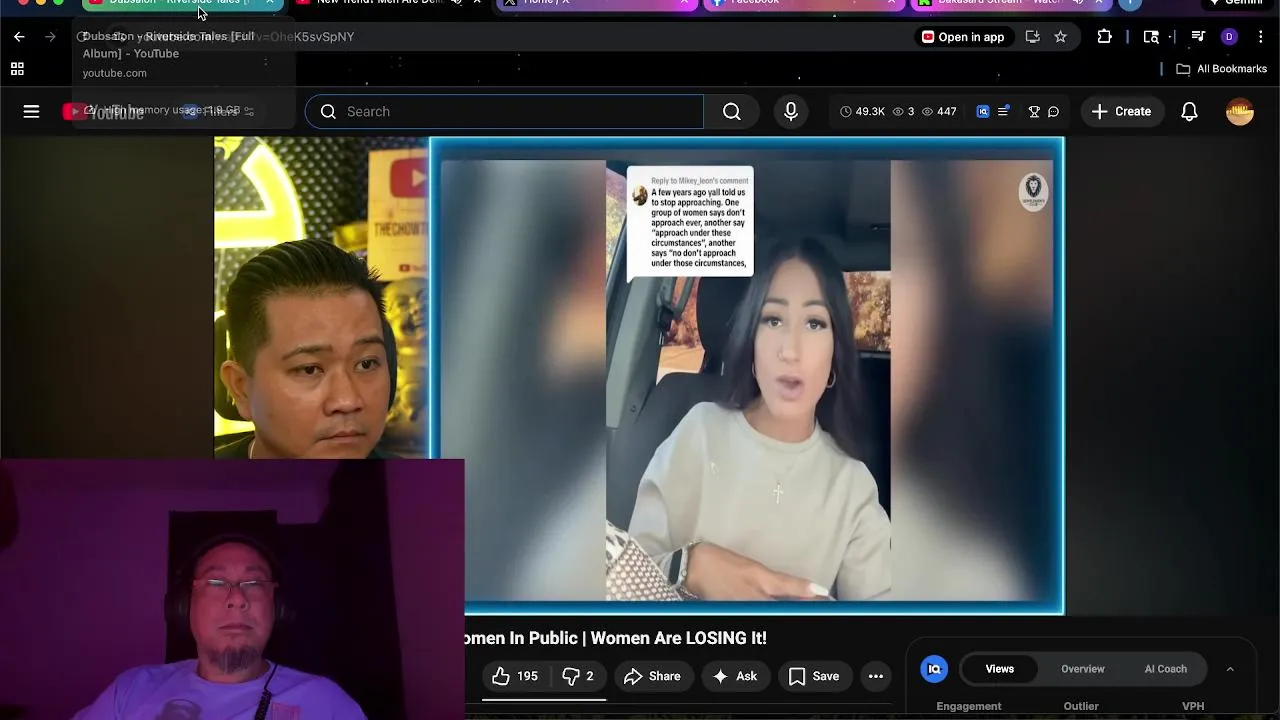This screenshot has height=720, width=1280.
Task: Open the channel avatar account menu
Action: 1240,111
